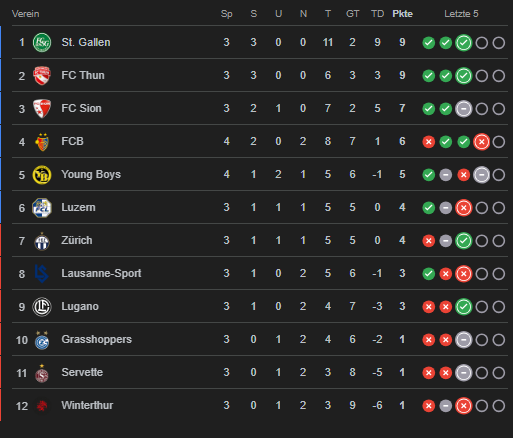Click the Grasshoppers club logo

pos(42,340)
